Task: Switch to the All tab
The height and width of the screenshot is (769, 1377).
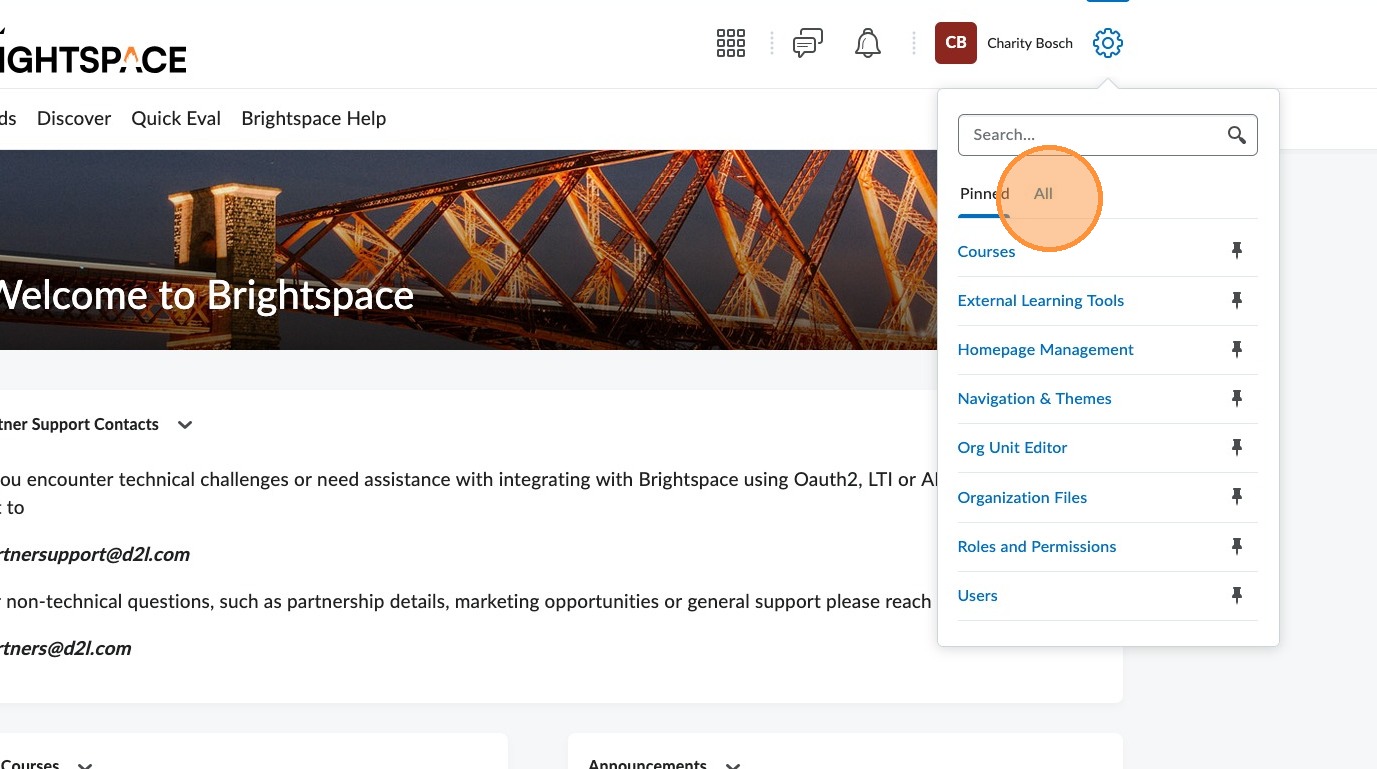Action: point(1043,194)
